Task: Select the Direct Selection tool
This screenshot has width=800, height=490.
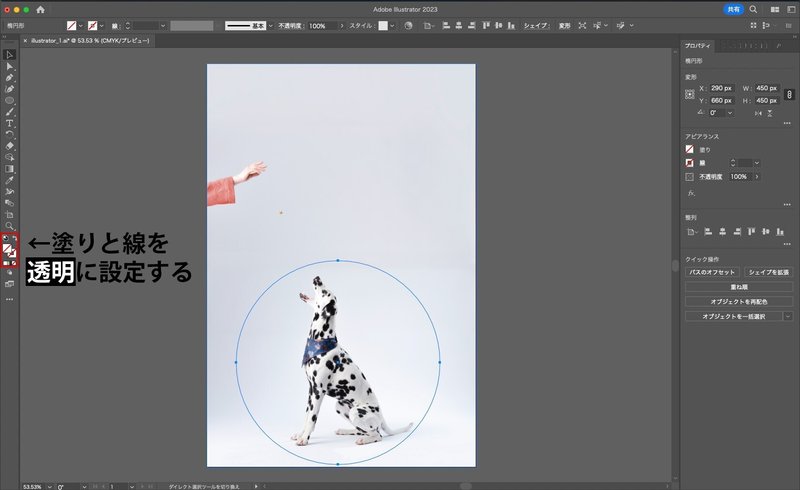Action: pyautogui.click(x=9, y=66)
